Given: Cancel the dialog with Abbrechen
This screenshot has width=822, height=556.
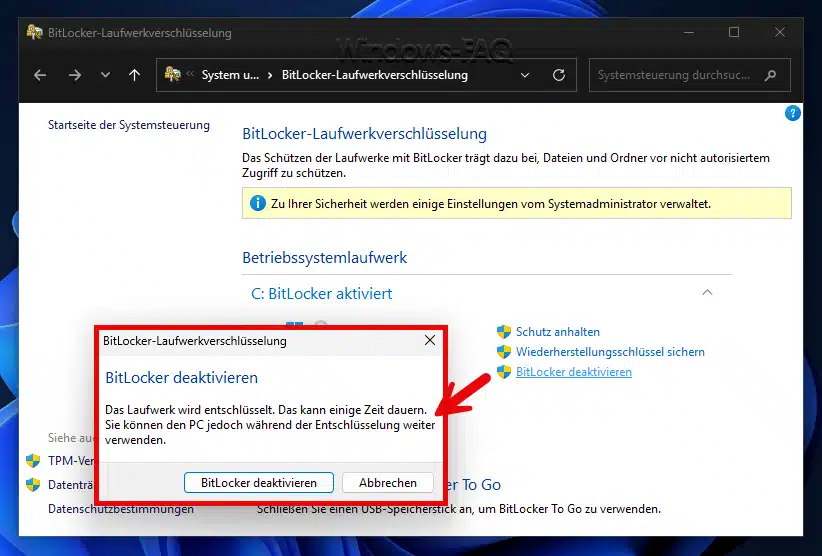Looking at the screenshot, I should 388,483.
